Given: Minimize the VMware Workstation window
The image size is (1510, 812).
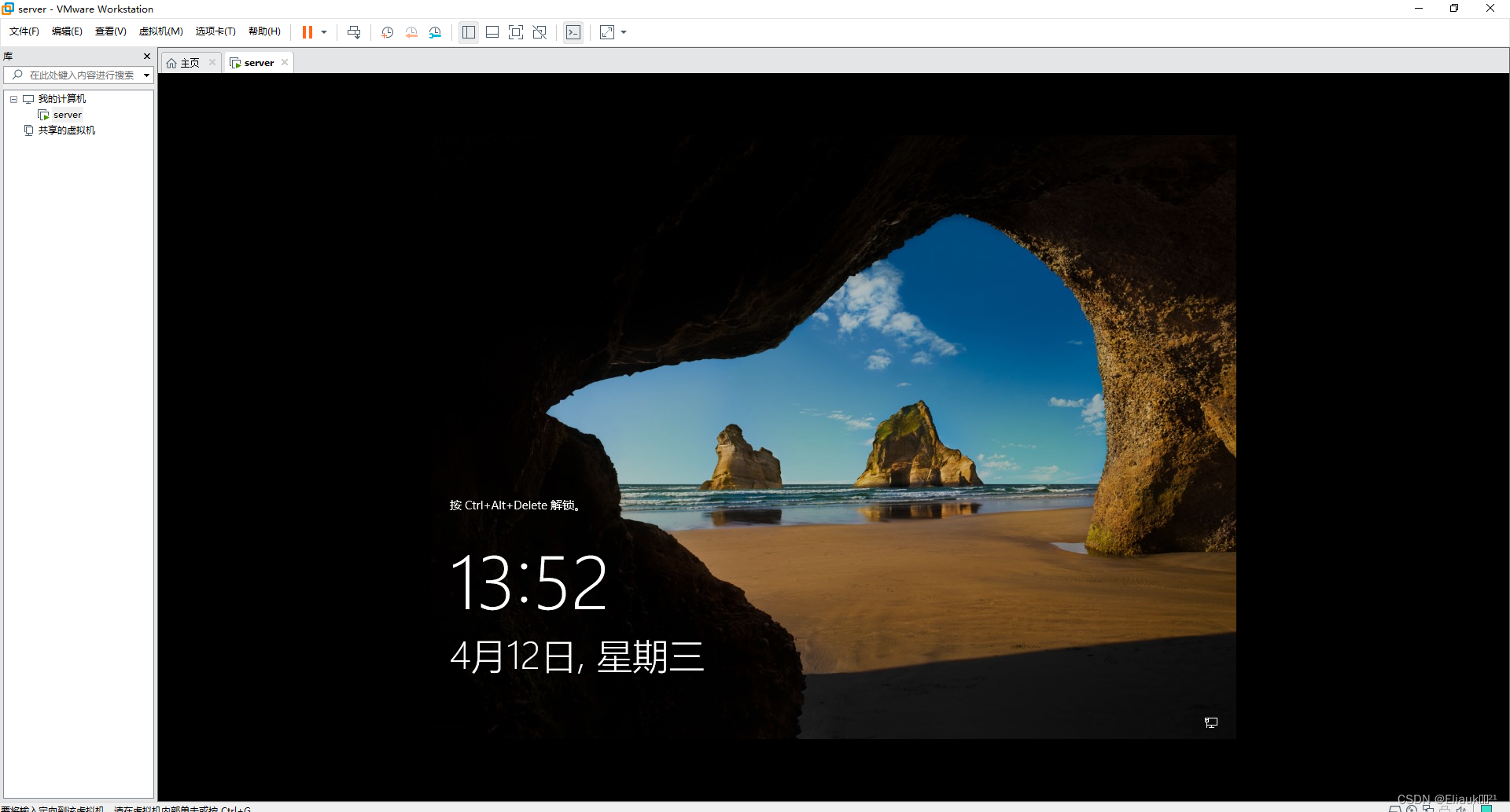Looking at the screenshot, I should pos(1419,9).
